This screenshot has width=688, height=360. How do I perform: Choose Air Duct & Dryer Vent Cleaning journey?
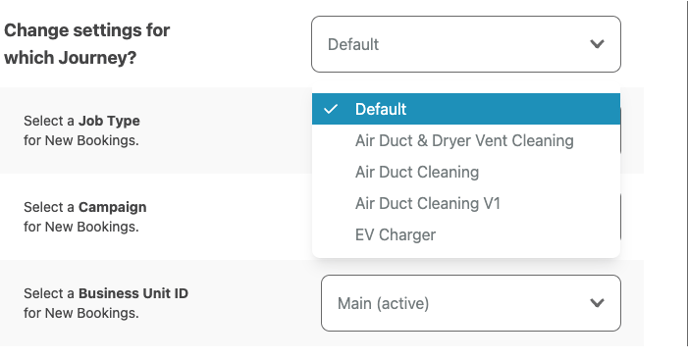[x=466, y=140]
